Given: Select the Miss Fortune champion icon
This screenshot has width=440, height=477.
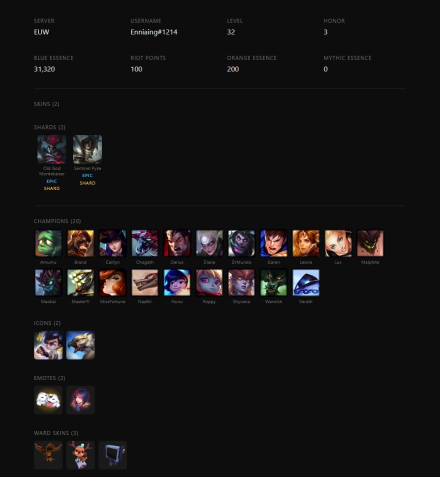Looking at the screenshot, I should click(113, 283).
